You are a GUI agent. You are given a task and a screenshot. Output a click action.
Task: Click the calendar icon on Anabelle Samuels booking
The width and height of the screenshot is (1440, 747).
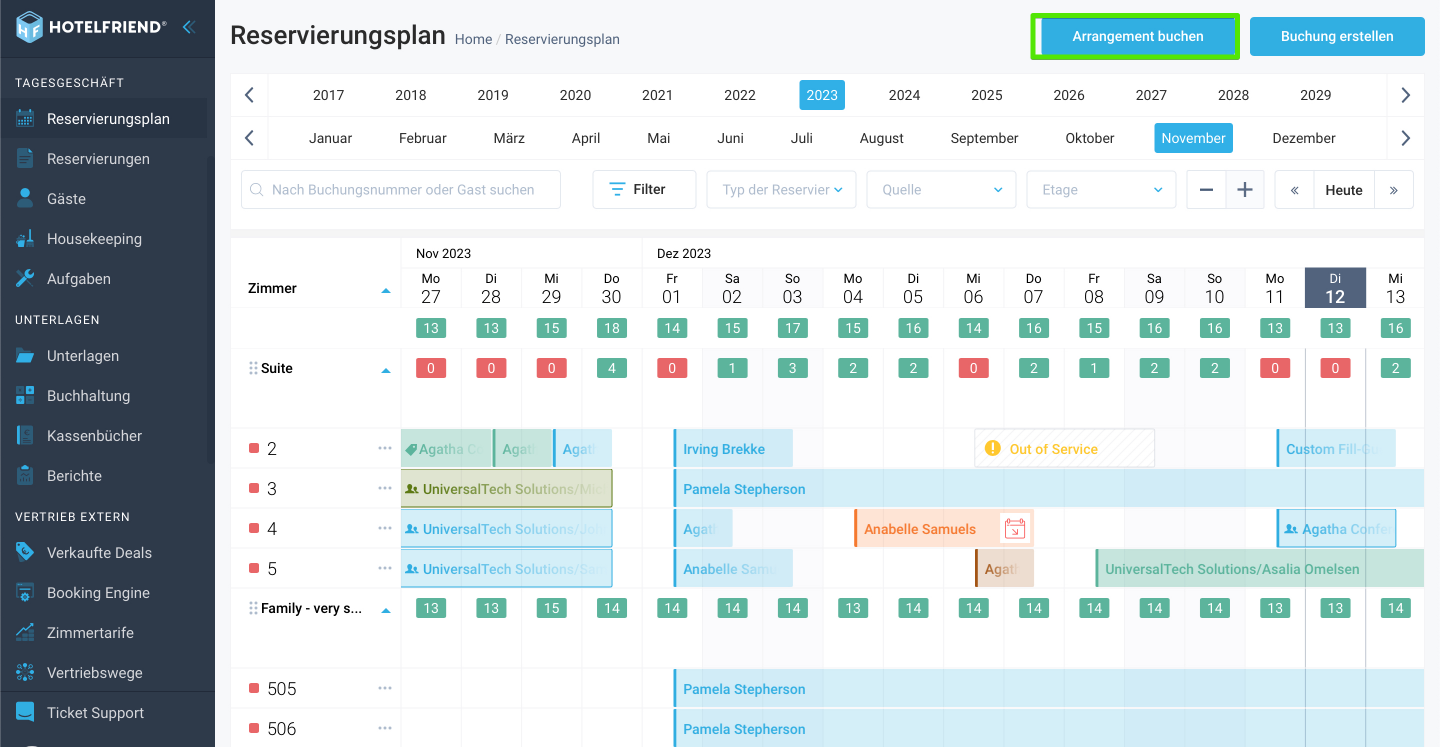(x=1015, y=528)
